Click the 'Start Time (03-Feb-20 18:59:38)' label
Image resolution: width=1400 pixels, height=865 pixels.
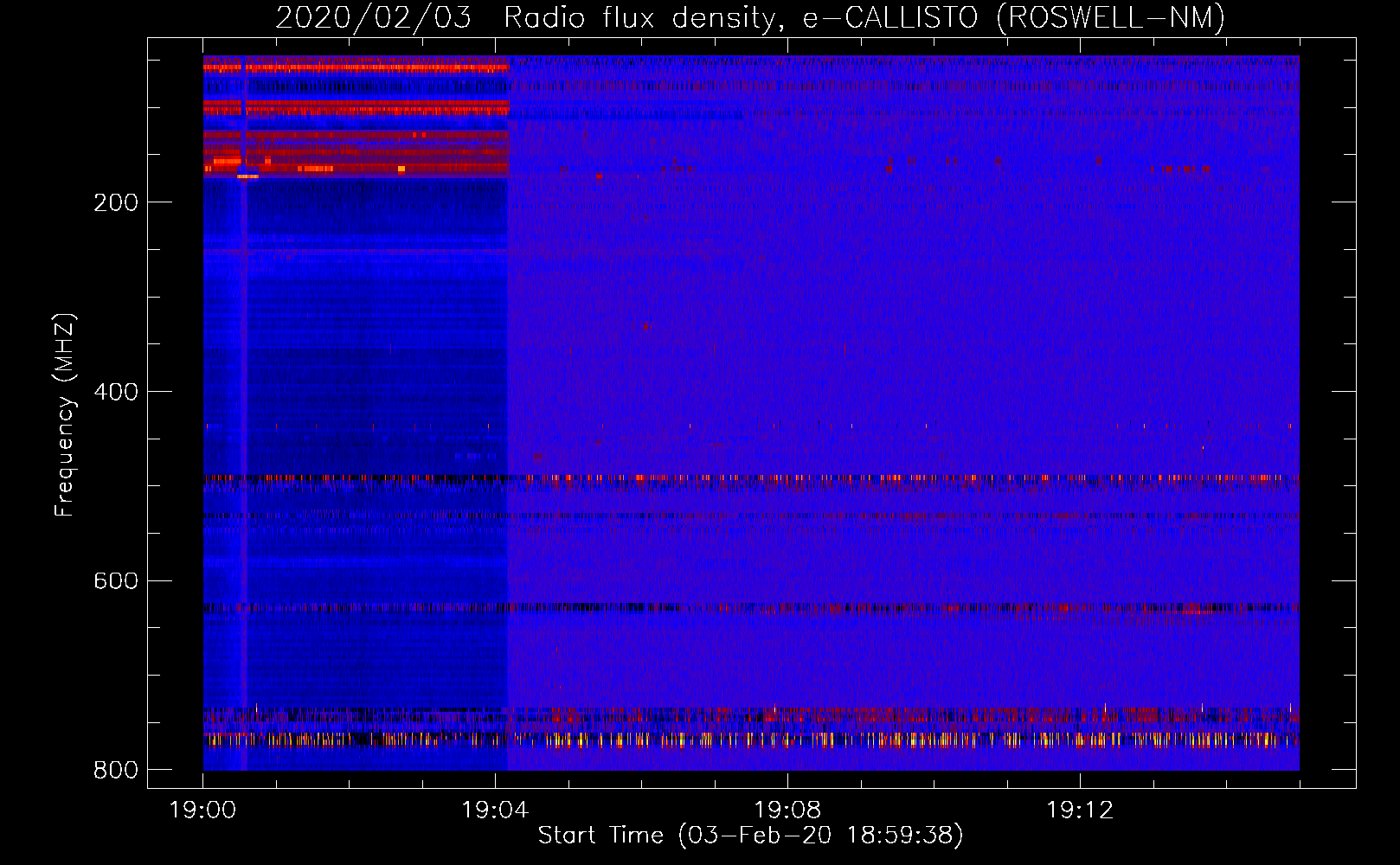[750, 835]
